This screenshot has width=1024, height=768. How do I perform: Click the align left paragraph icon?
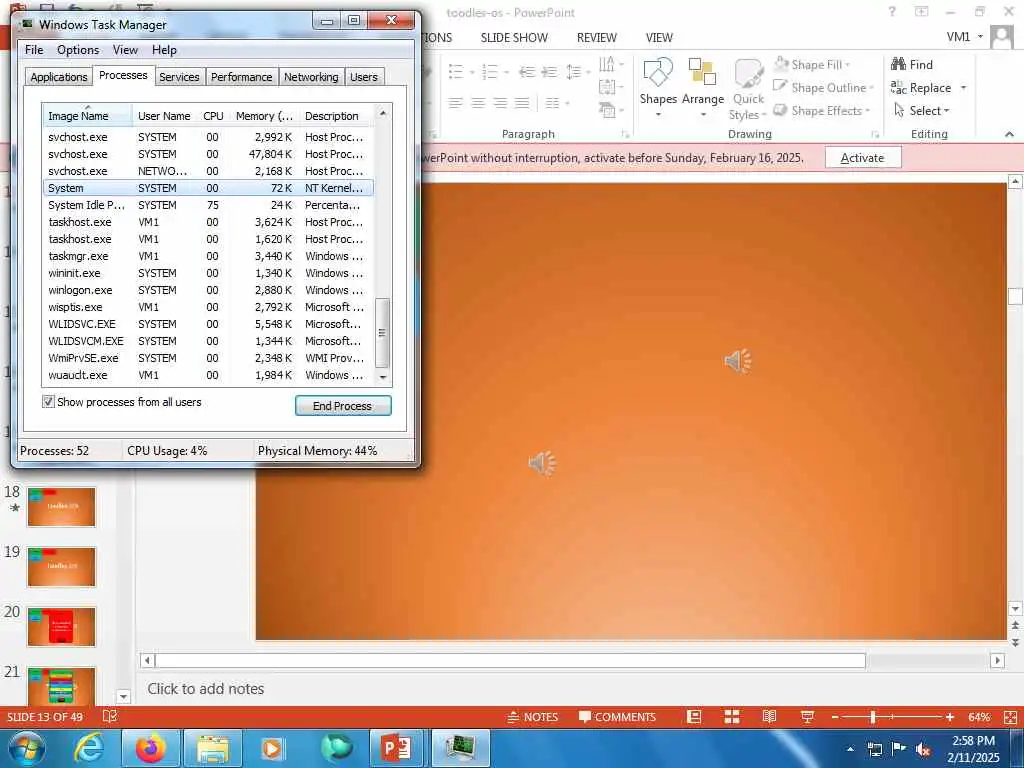point(456,103)
